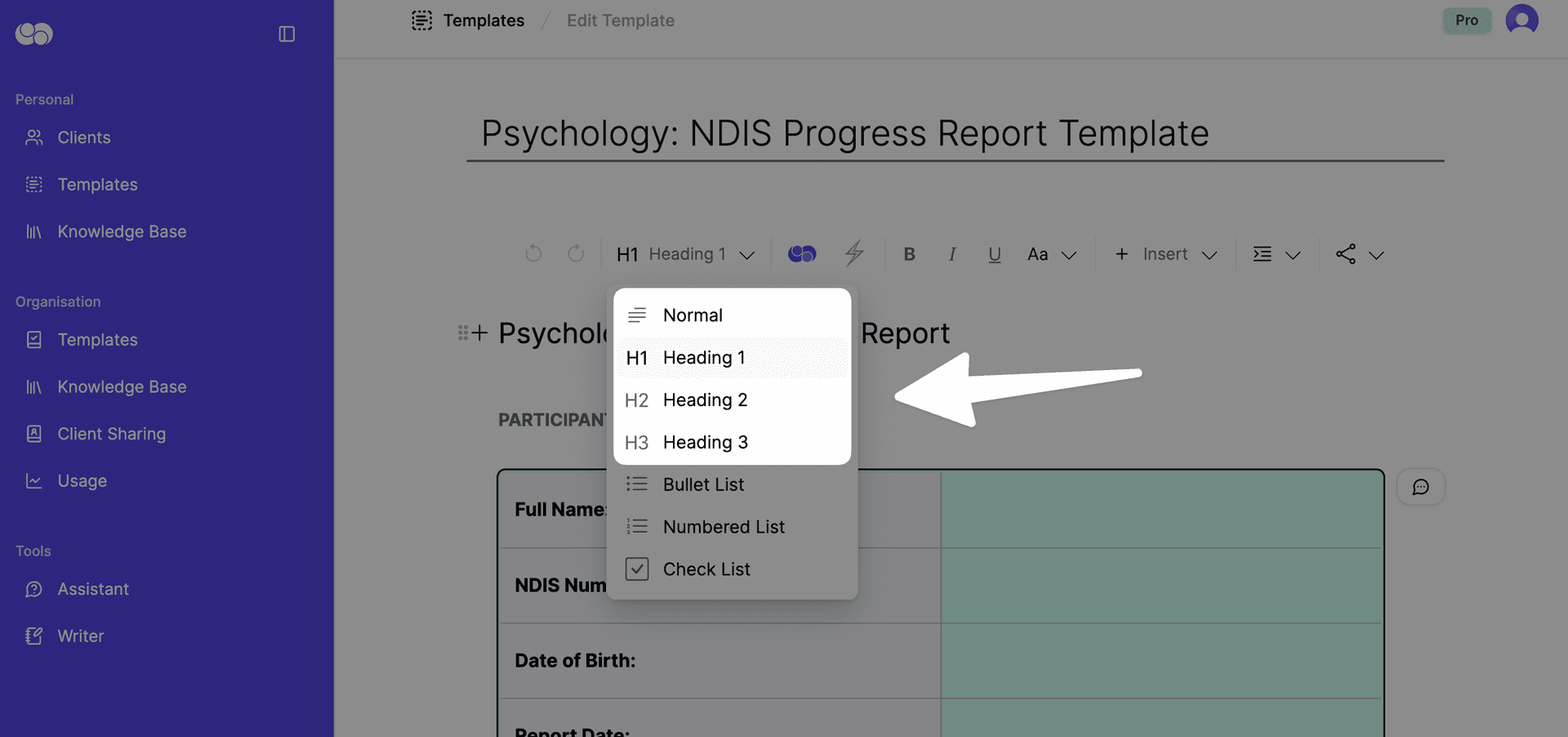Image resolution: width=1568 pixels, height=737 pixels.
Task: Select Heading 2 from style menu
Action: click(x=705, y=400)
